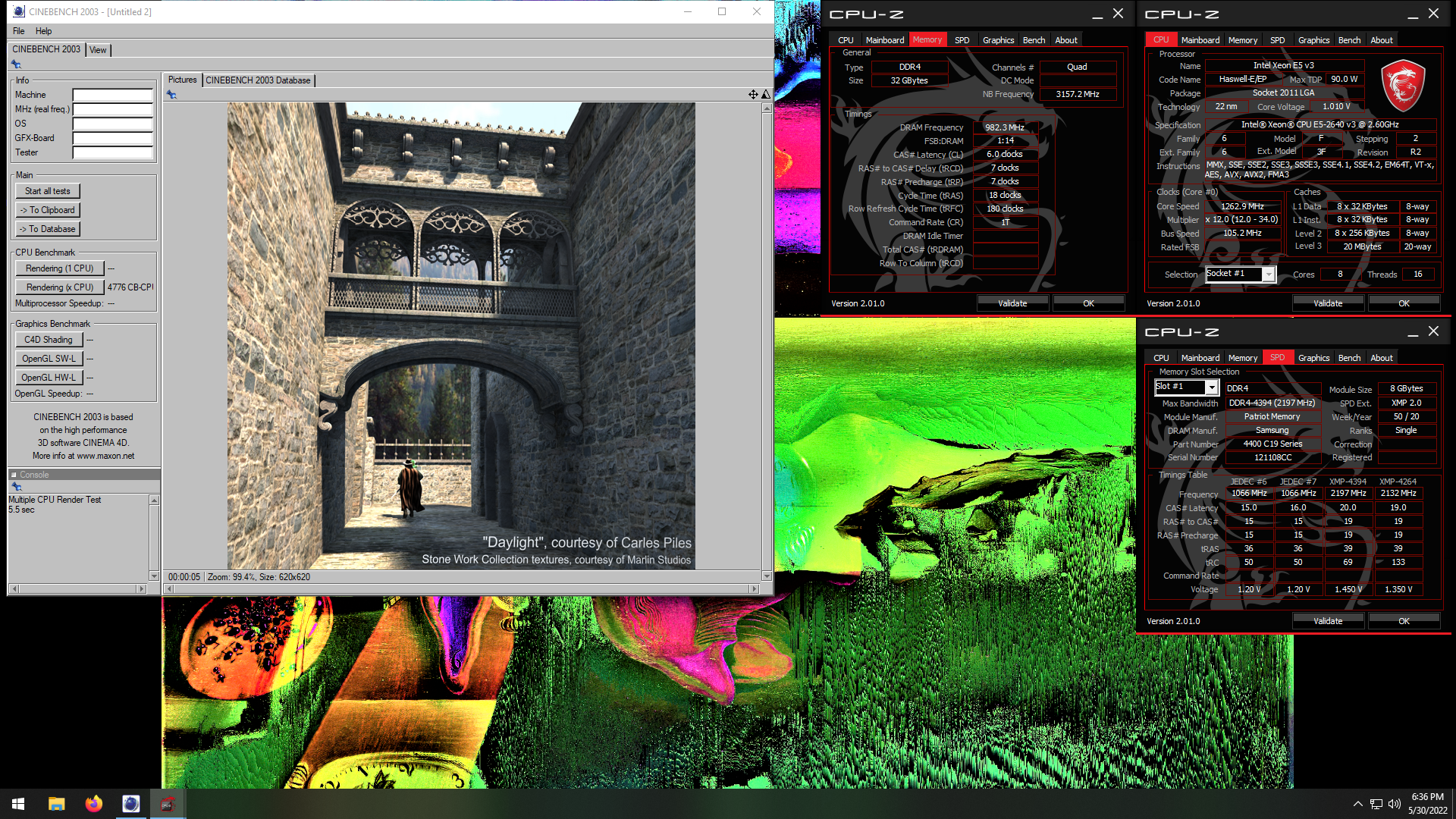Click the pin icon in Pictures panel
The image size is (1456, 819).
pyautogui.click(x=171, y=95)
